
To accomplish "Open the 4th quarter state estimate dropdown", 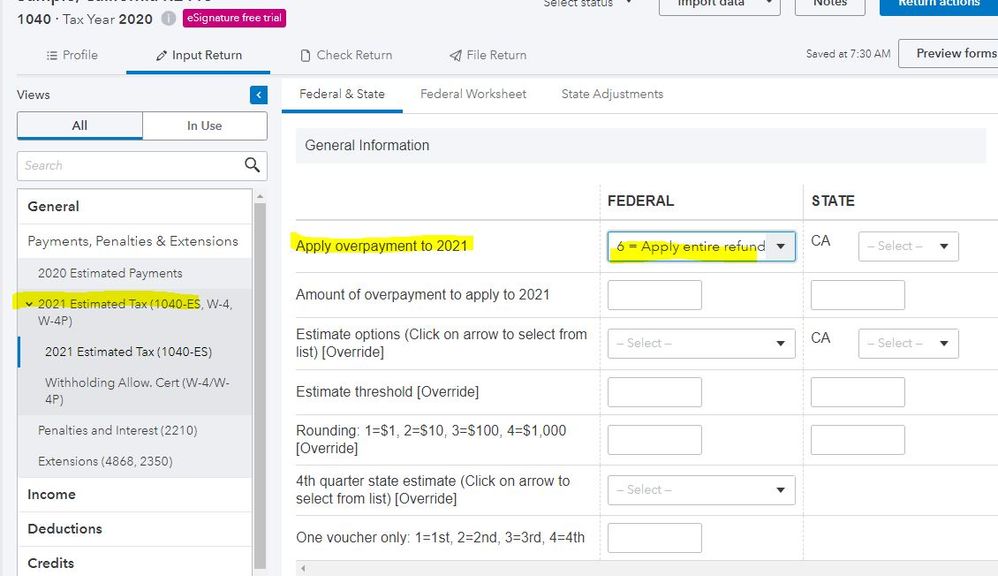I will pos(701,490).
